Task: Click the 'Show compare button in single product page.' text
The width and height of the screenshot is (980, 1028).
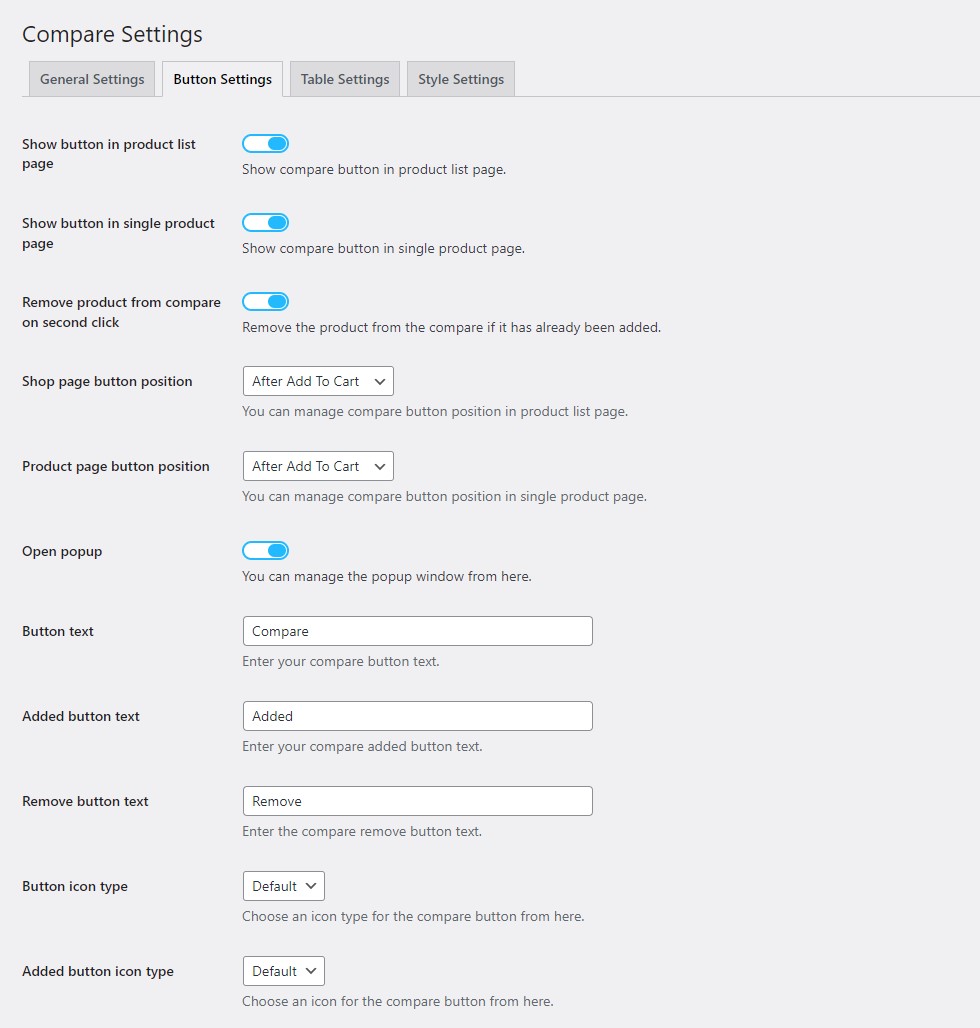Action: [383, 248]
